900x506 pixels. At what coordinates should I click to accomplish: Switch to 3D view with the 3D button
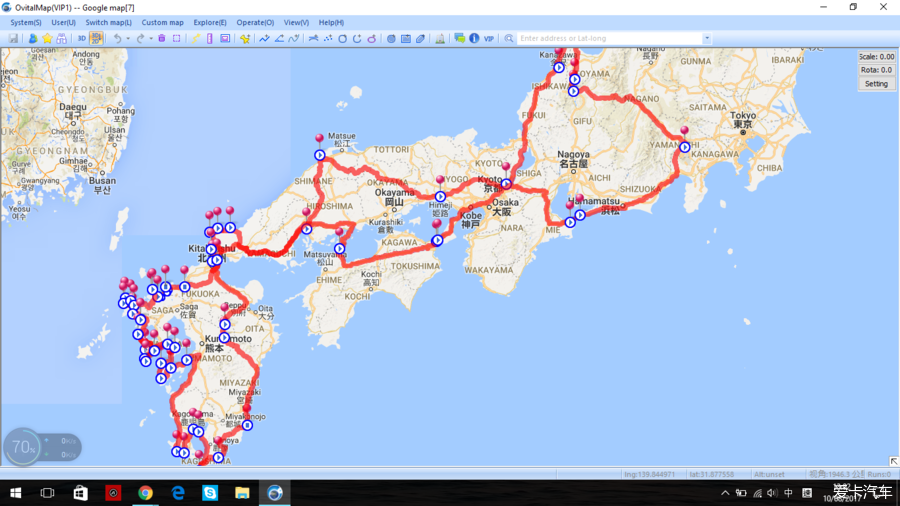click(x=82, y=38)
